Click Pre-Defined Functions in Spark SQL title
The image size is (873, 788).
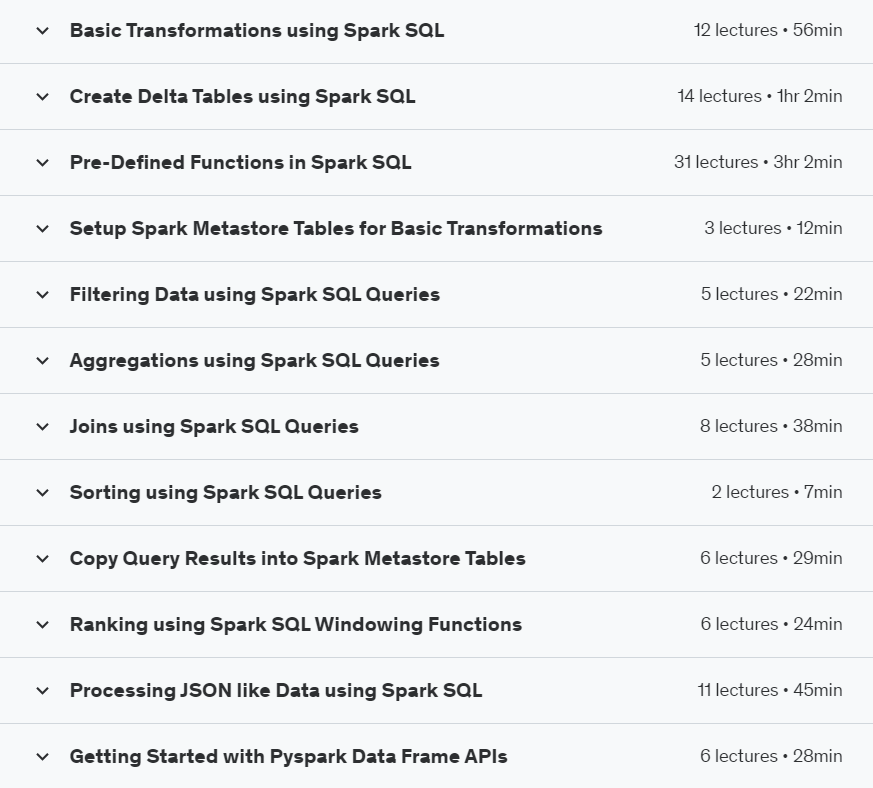240,163
